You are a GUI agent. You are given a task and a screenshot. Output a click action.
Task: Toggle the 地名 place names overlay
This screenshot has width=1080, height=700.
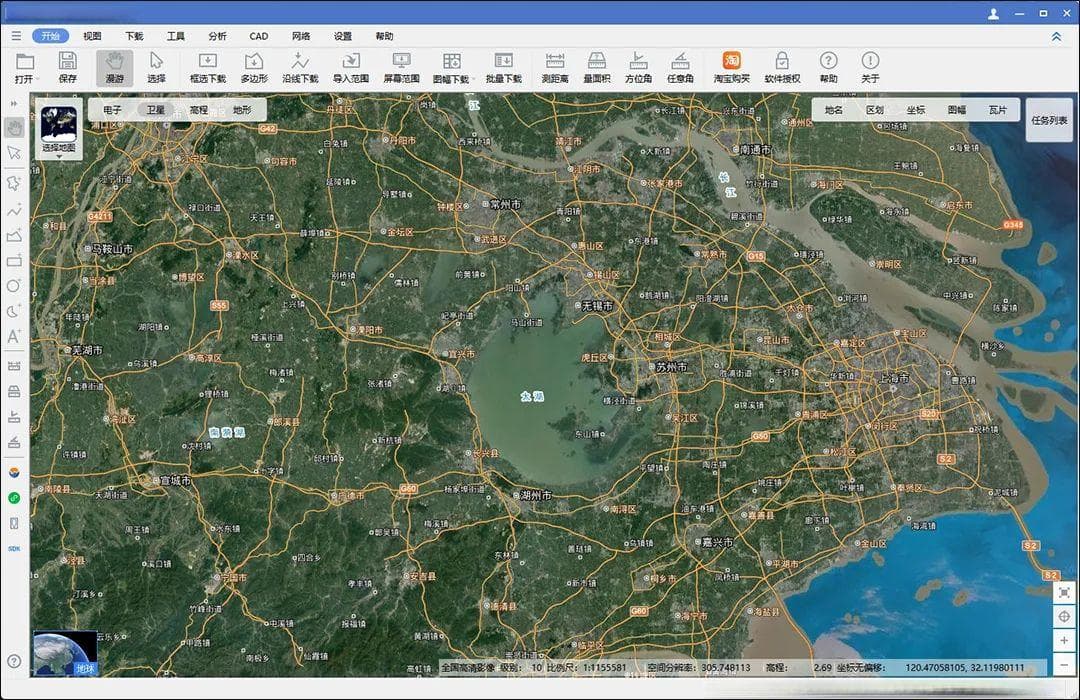(833, 110)
